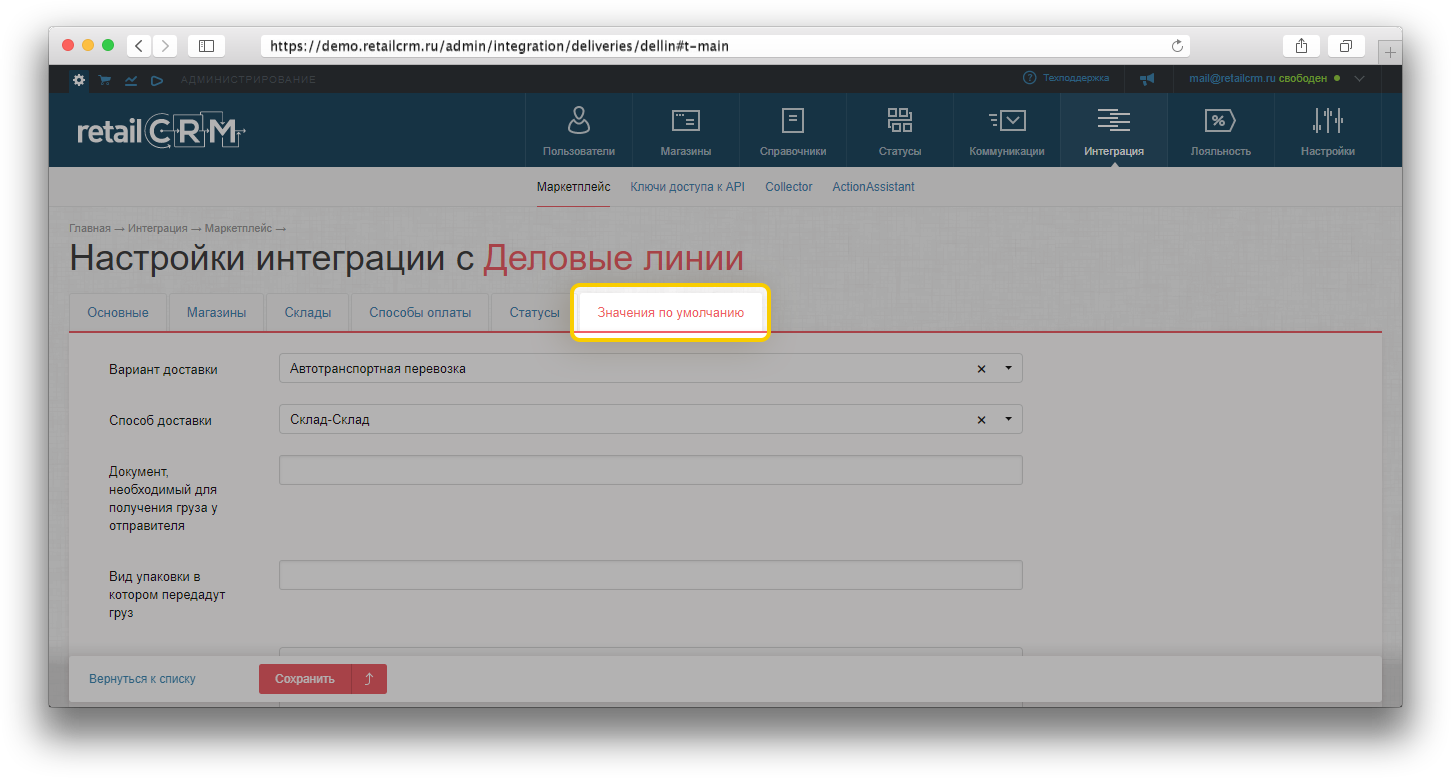The width and height of the screenshot is (1451, 778).
Task: Click the shopping cart icon in top bar
Action: tap(104, 79)
